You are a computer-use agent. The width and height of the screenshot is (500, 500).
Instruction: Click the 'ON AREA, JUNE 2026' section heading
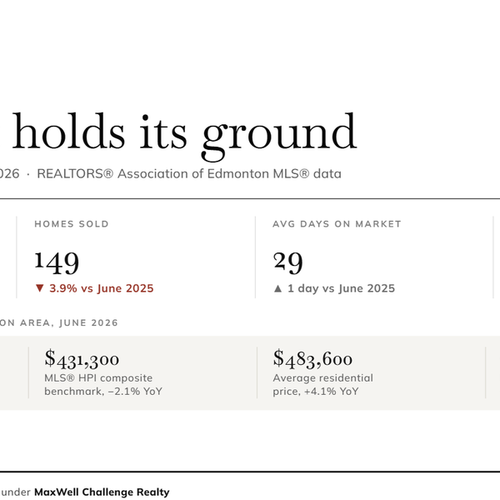[59, 323]
